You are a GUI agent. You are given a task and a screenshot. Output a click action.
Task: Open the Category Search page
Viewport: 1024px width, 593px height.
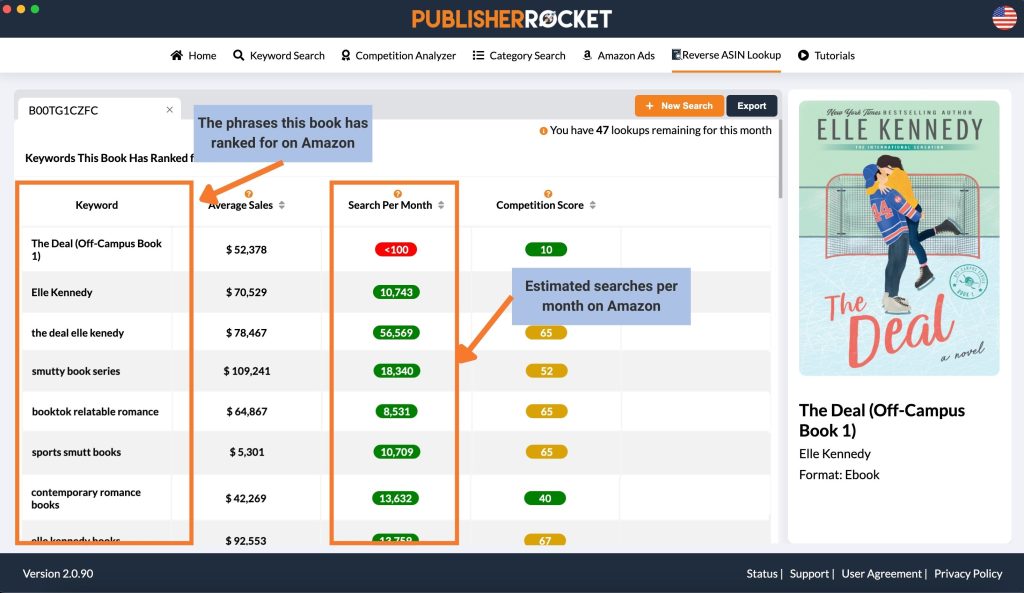point(519,56)
